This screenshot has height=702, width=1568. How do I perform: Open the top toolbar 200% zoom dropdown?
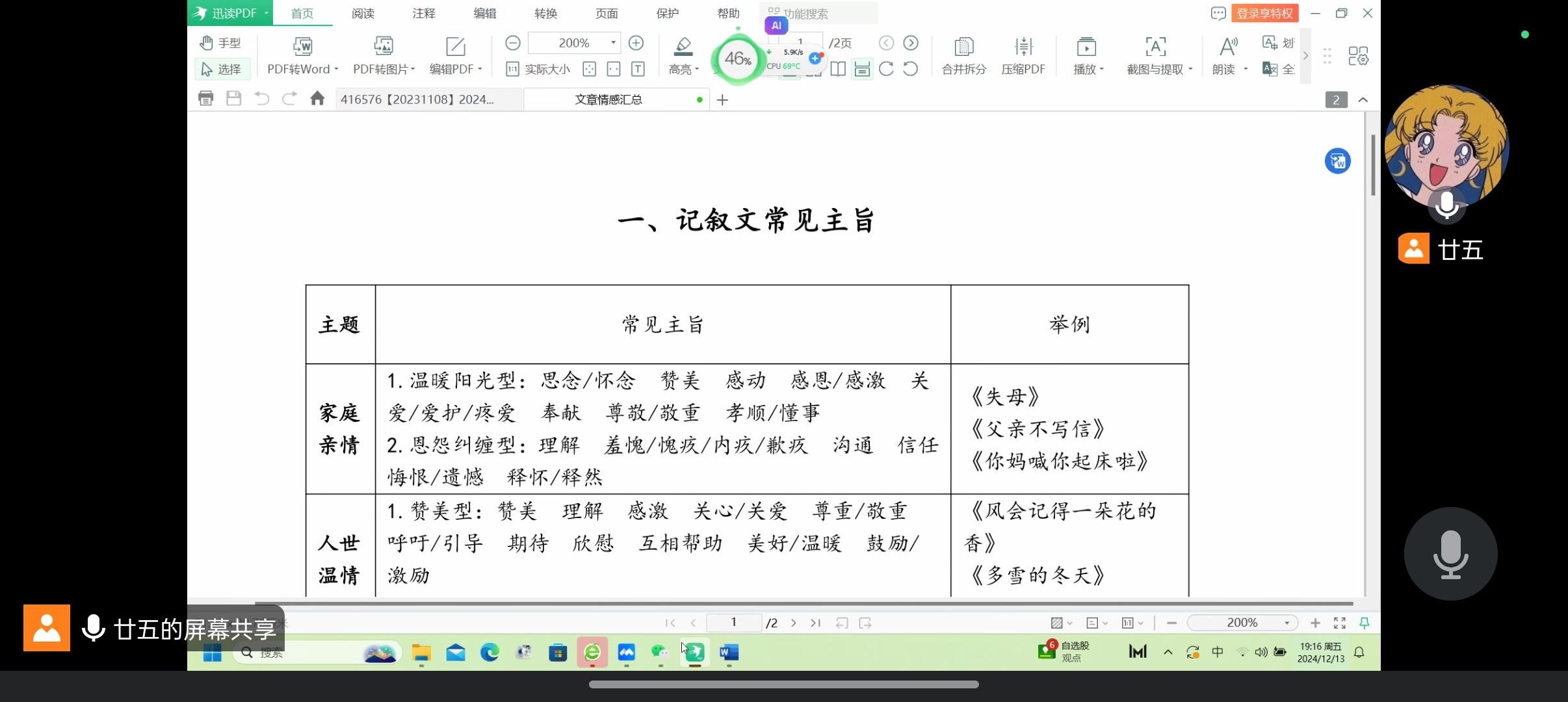(x=612, y=43)
